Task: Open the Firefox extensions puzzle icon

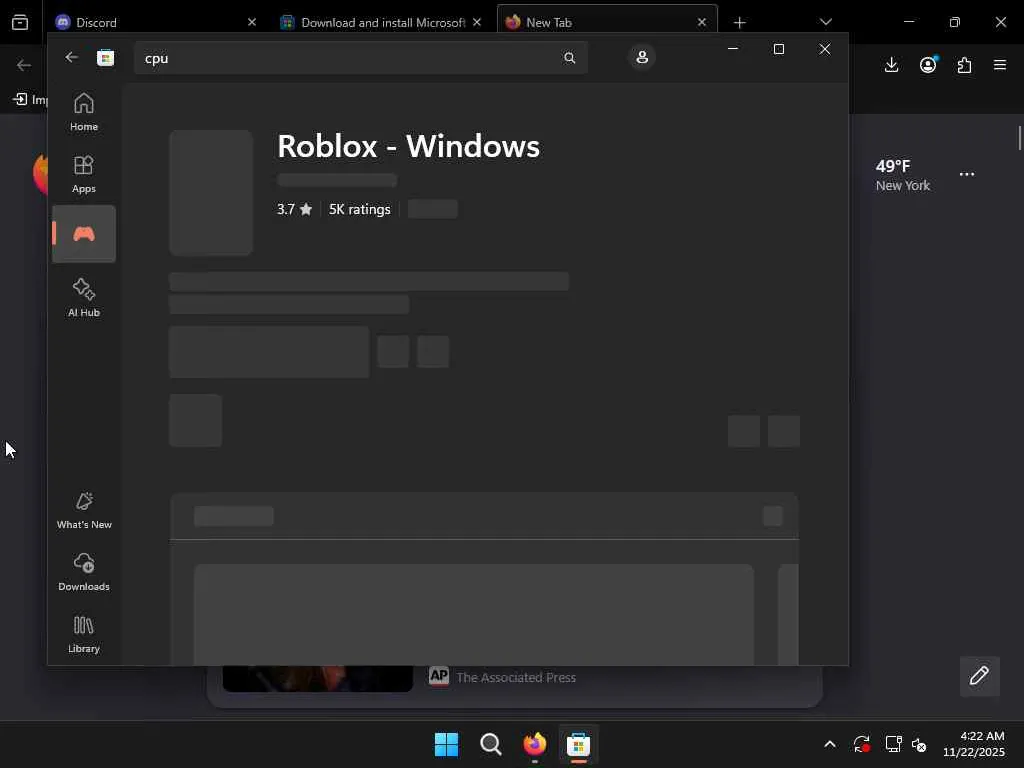Action: [964, 65]
